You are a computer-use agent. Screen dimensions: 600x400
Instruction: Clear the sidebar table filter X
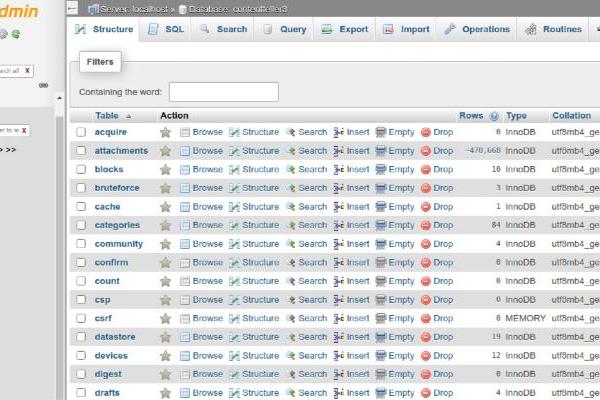(24, 131)
